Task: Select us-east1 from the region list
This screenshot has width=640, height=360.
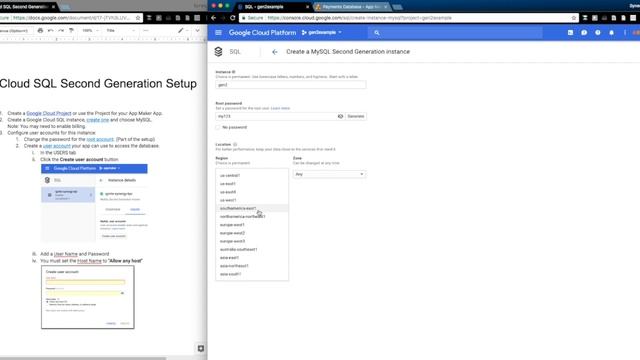Action: tap(252, 184)
